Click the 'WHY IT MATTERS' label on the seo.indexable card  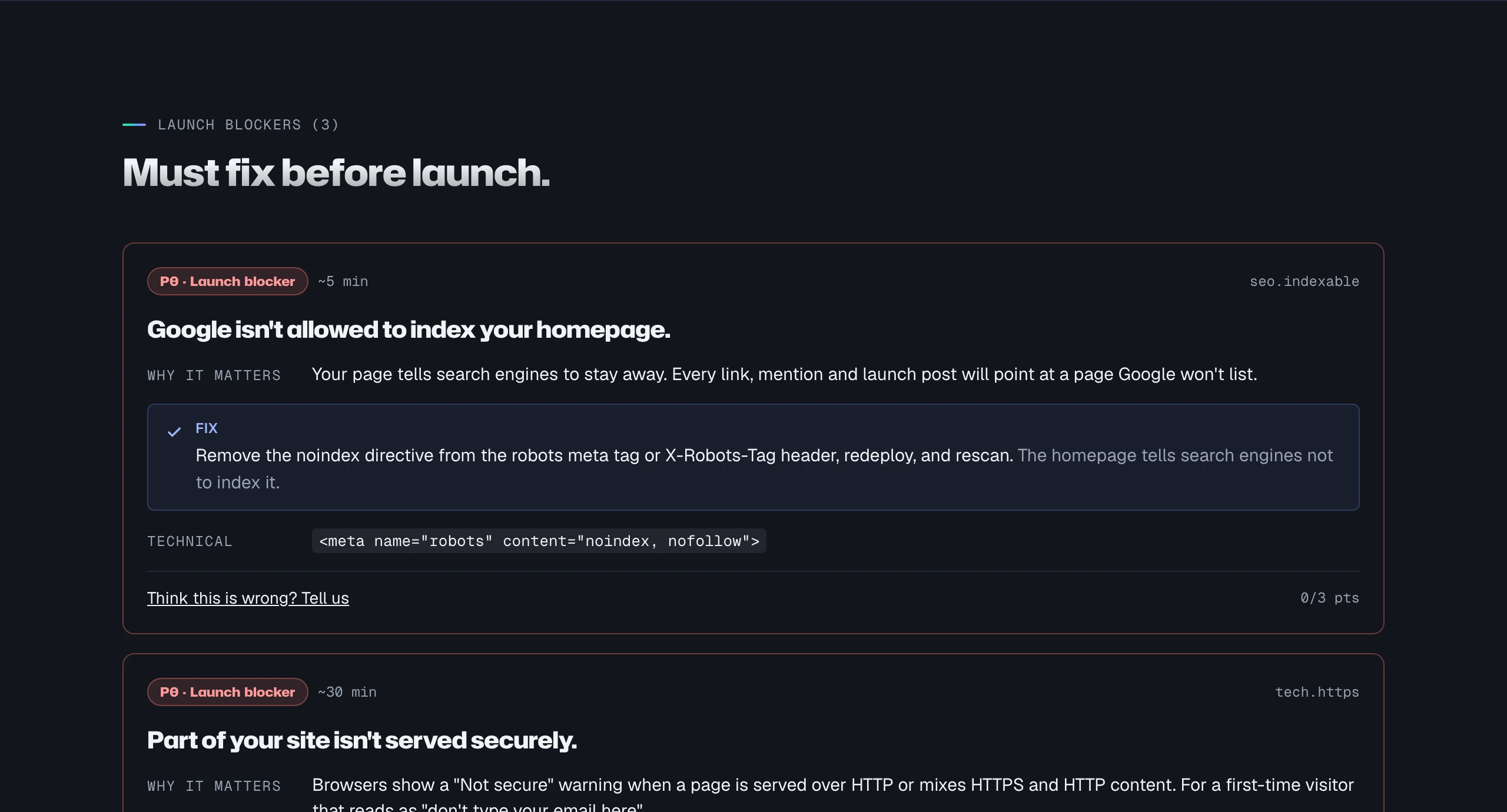(x=214, y=375)
